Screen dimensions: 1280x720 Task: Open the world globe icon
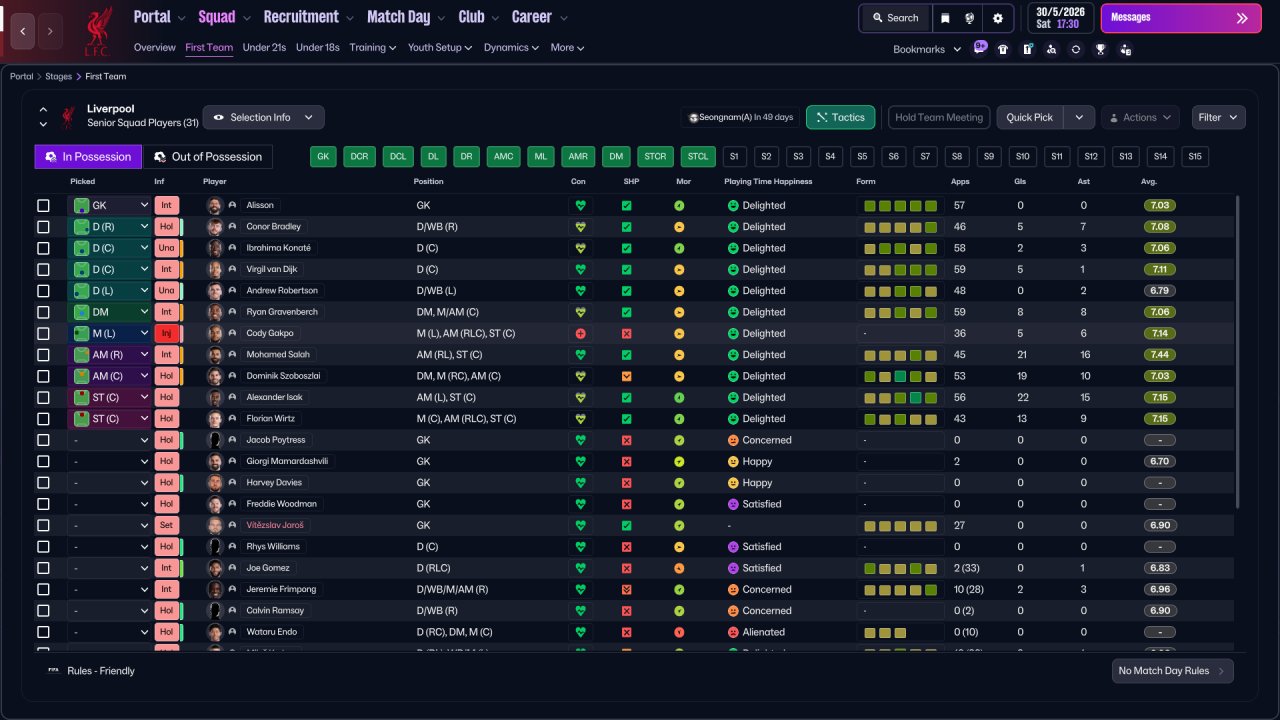click(970, 18)
